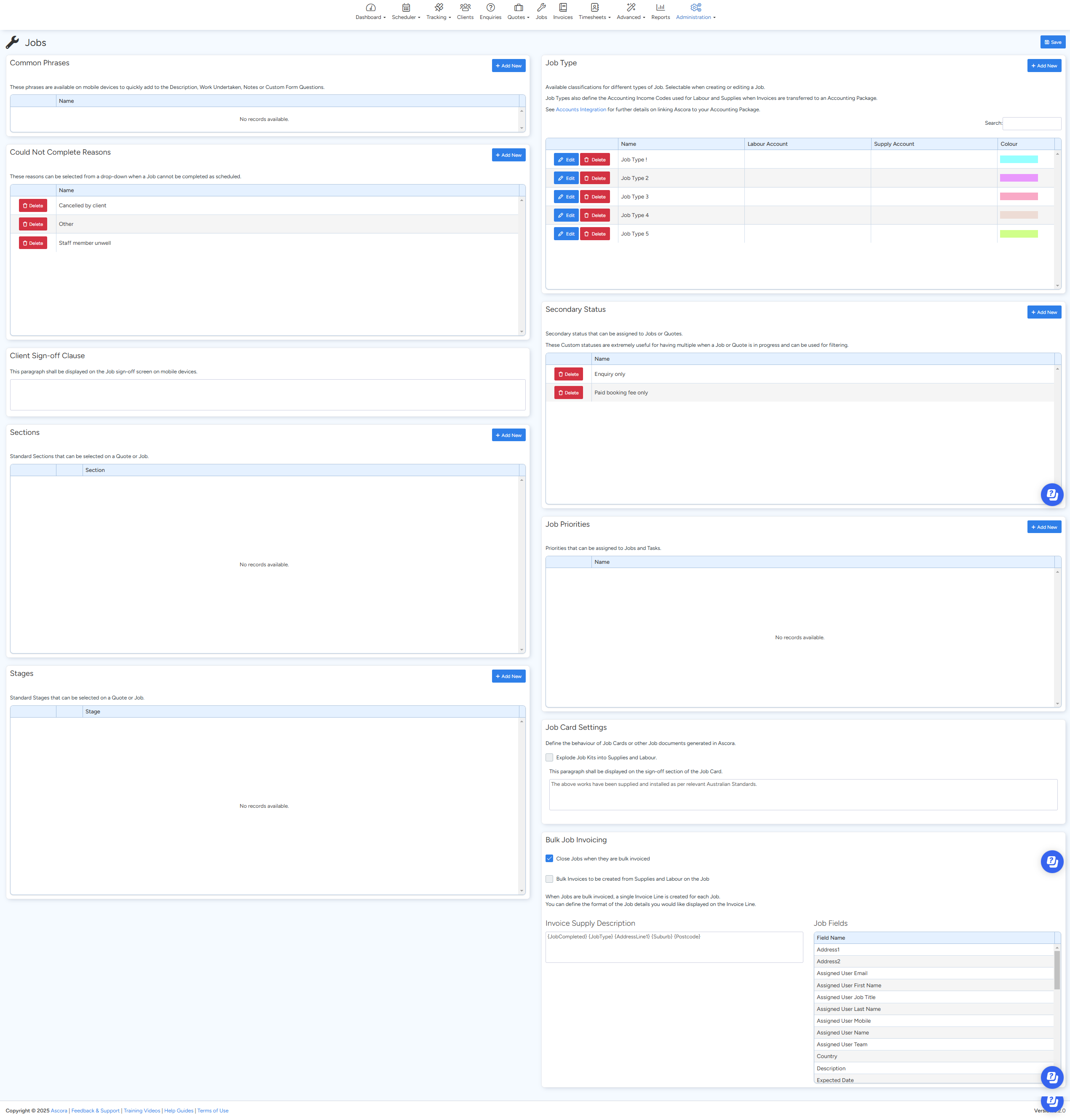Follow the Accounts Integration link

click(580, 110)
